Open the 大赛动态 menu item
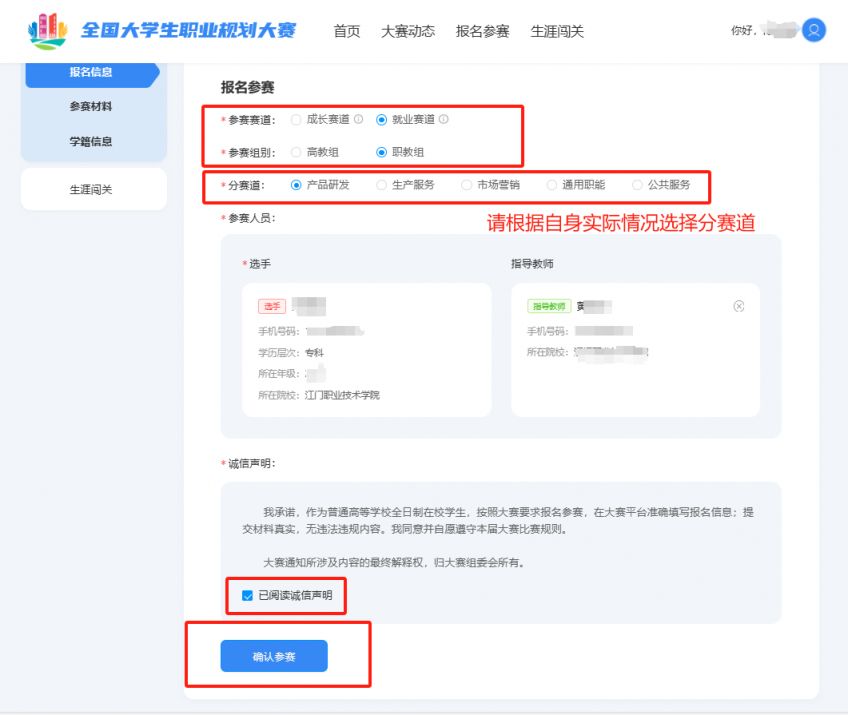This screenshot has width=848, height=715. coord(405,31)
